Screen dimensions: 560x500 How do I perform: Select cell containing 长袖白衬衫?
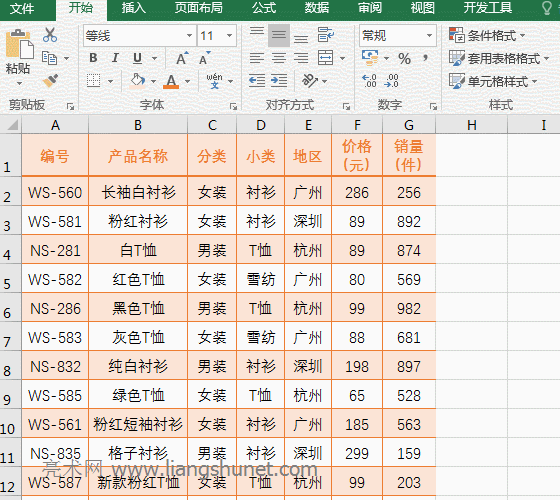click(138, 192)
